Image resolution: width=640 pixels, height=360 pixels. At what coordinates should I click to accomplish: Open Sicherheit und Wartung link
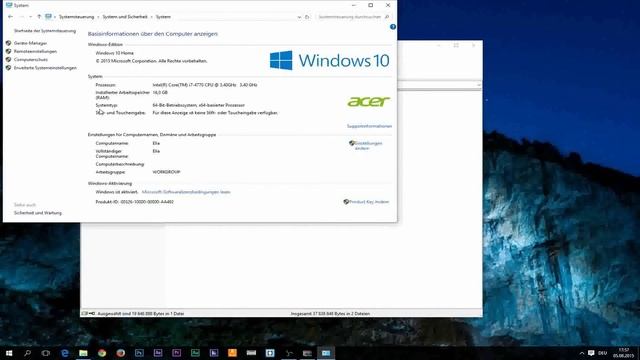[38, 213]
